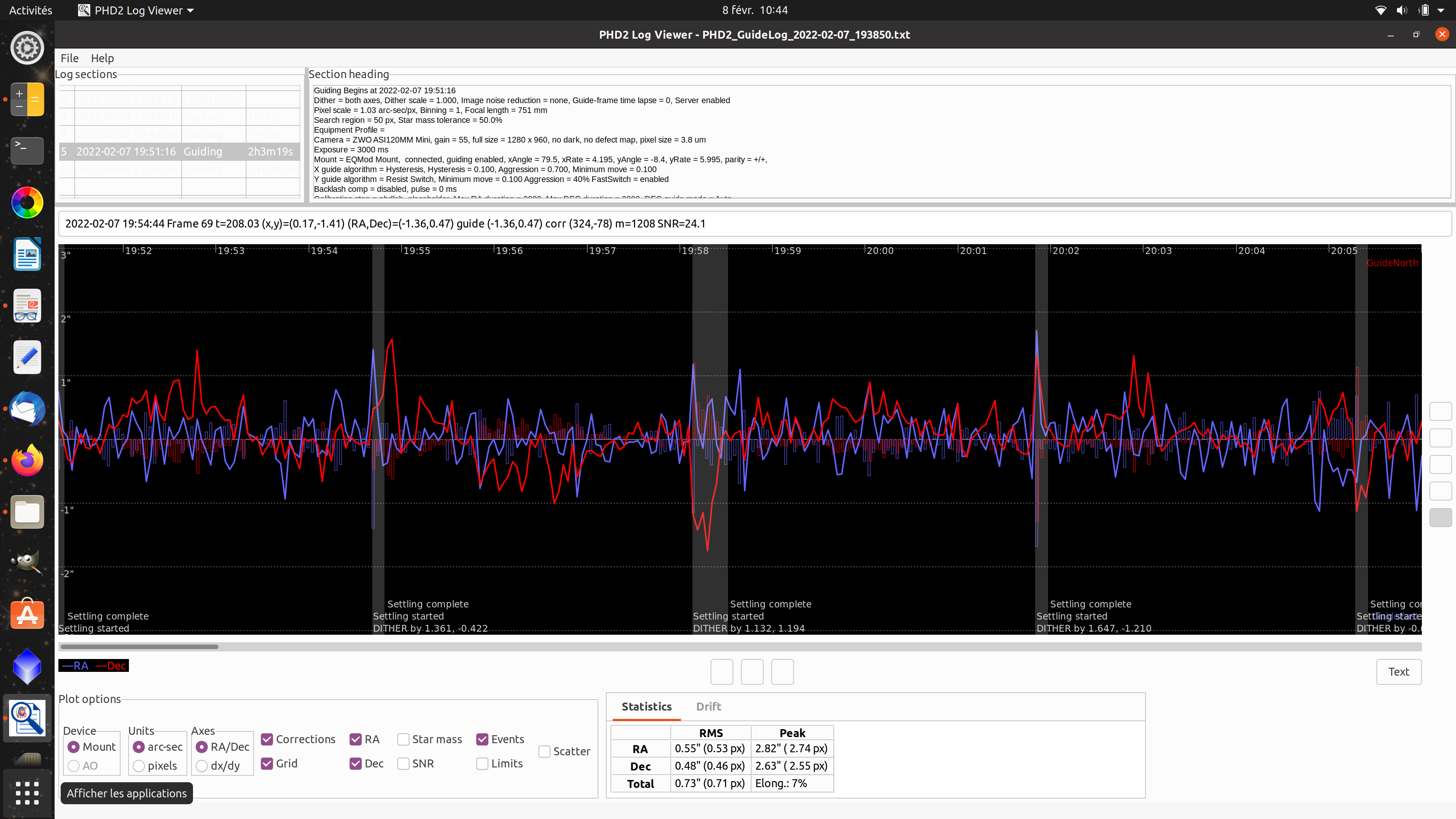Click the PHD2 Log Viewer dock icon
Screen dimensions: 1456x819
point(27,718)
